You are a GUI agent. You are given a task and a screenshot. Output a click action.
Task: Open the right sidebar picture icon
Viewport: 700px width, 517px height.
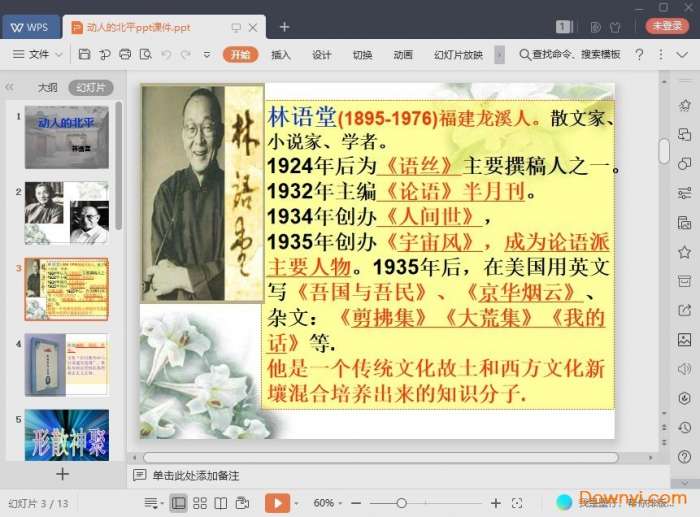(x=684, y=339)
